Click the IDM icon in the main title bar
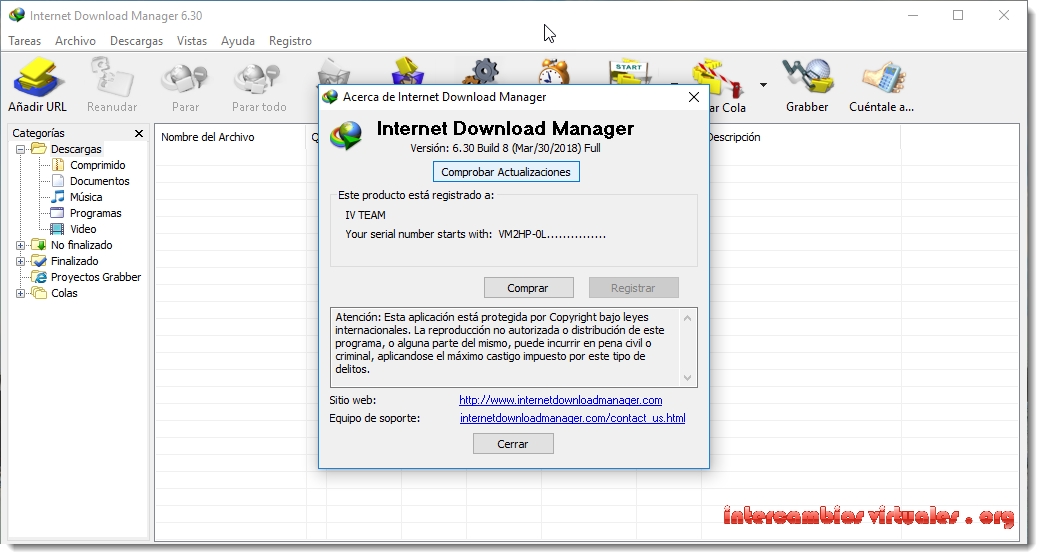 pos(17,15)
